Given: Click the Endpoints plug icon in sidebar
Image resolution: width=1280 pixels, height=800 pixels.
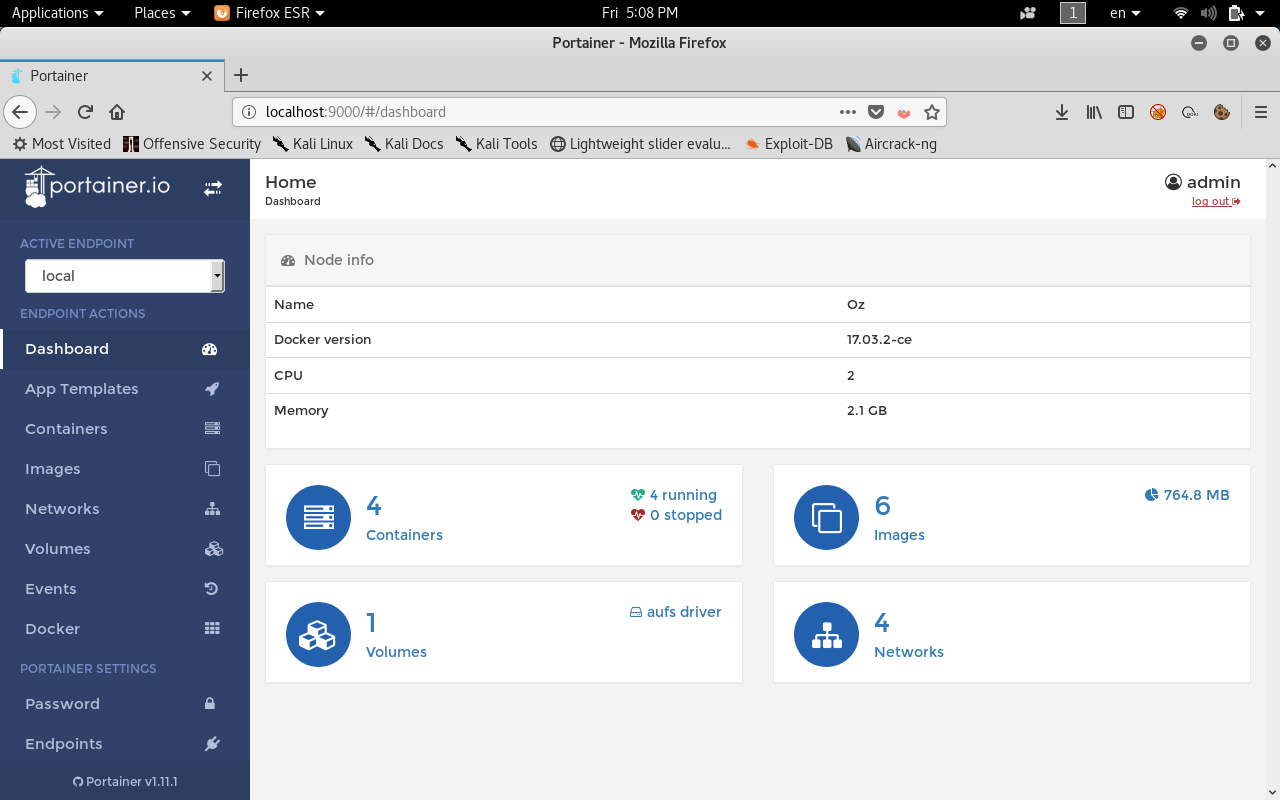Looking at the screenshot, I should [x=212, y=744].
